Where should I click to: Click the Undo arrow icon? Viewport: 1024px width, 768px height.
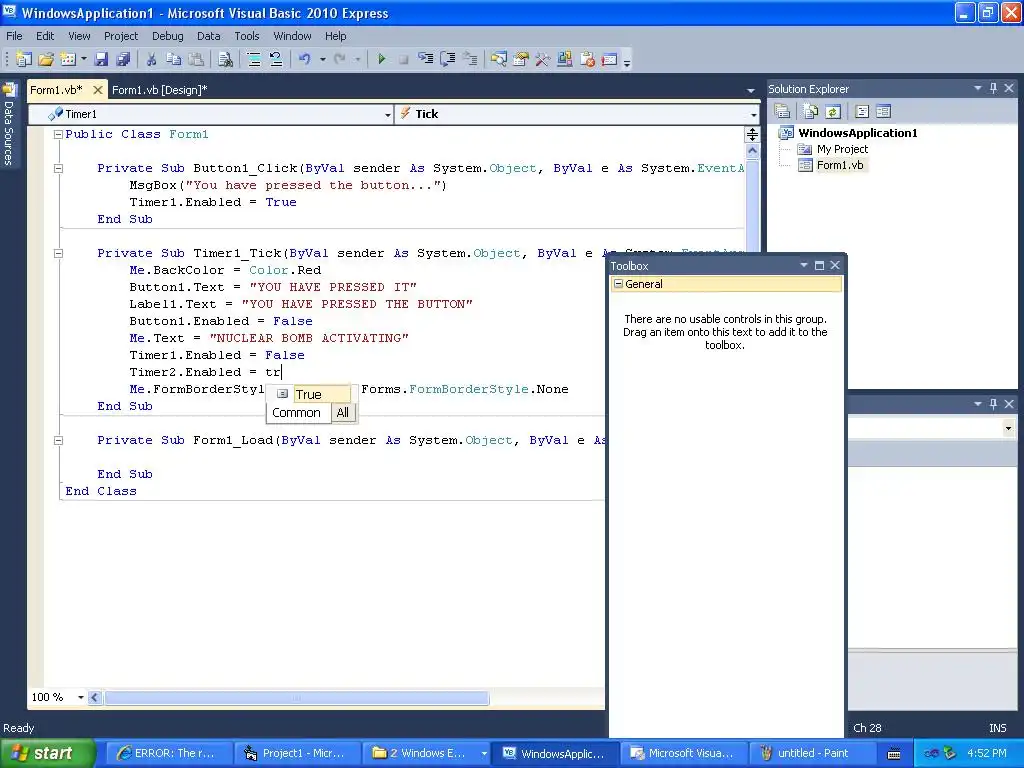click(x=305, y=59)
